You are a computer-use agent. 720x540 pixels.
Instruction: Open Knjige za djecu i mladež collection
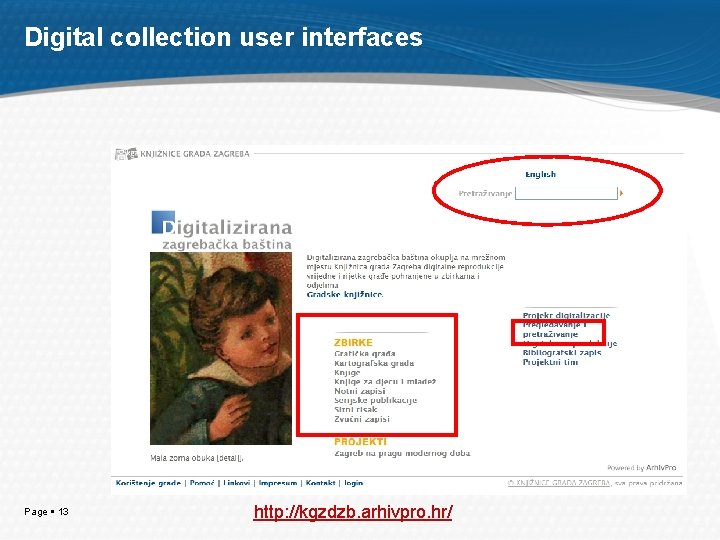pos(385,382)
